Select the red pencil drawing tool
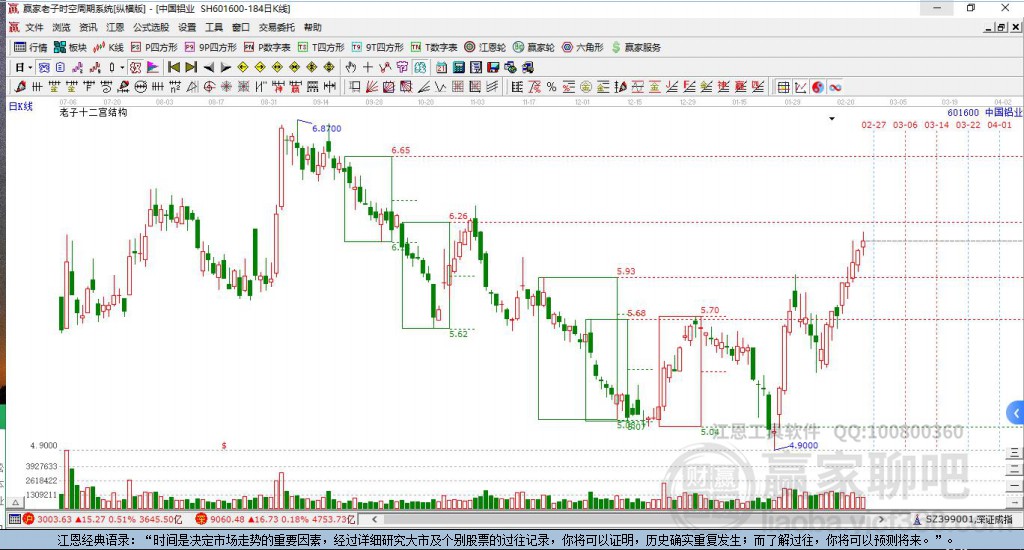The height and width of the screenshot is (550, 1024). coord(20,87)
